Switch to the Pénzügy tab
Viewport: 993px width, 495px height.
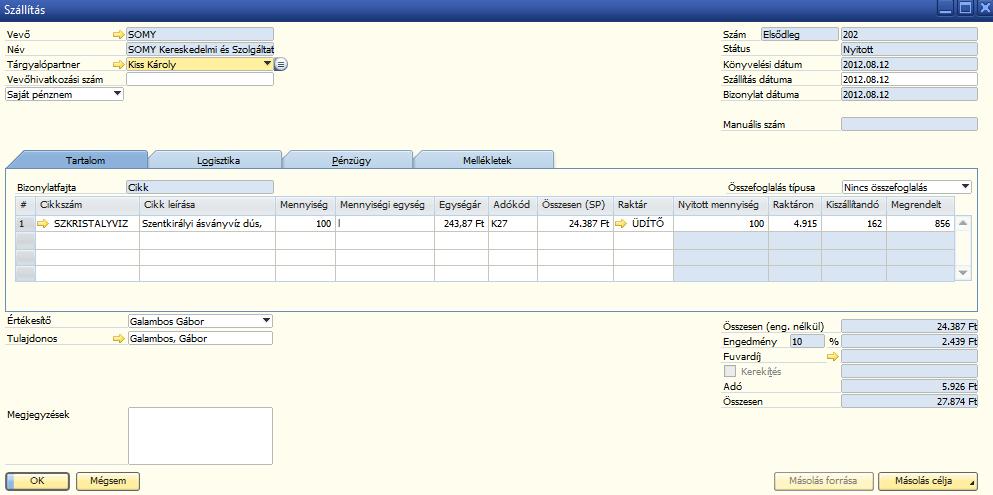click(351, 160)
